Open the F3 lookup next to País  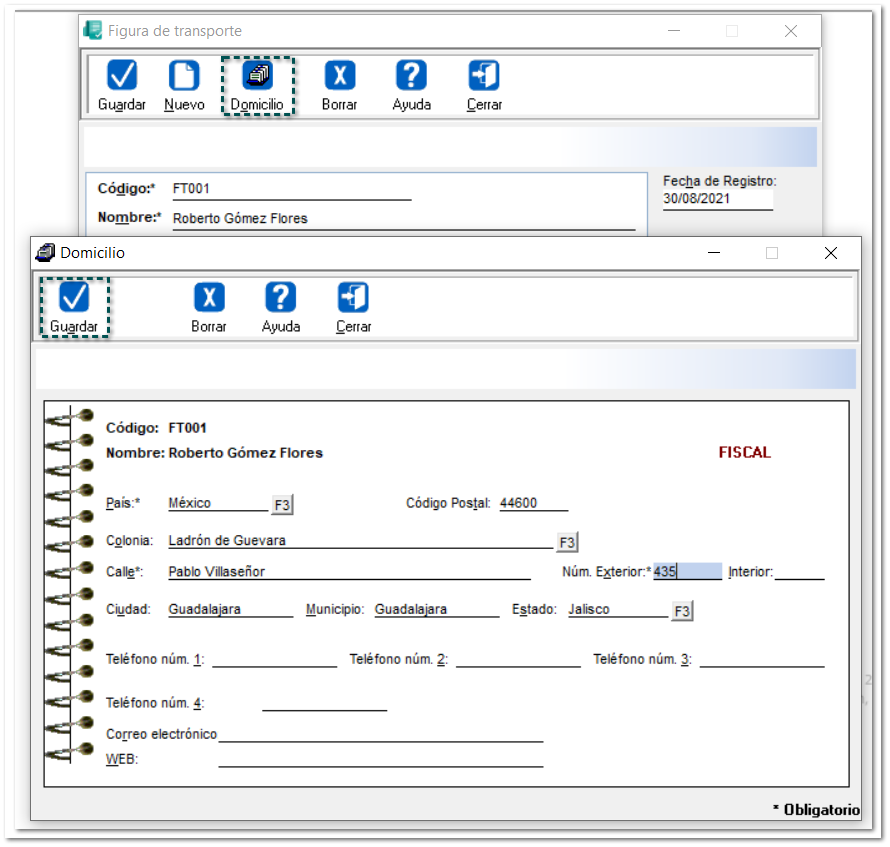(282, 505)
